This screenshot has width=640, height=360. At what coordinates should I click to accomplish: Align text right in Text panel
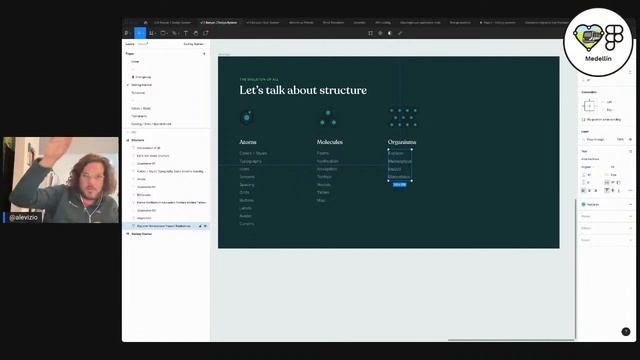tap(596, 191)
